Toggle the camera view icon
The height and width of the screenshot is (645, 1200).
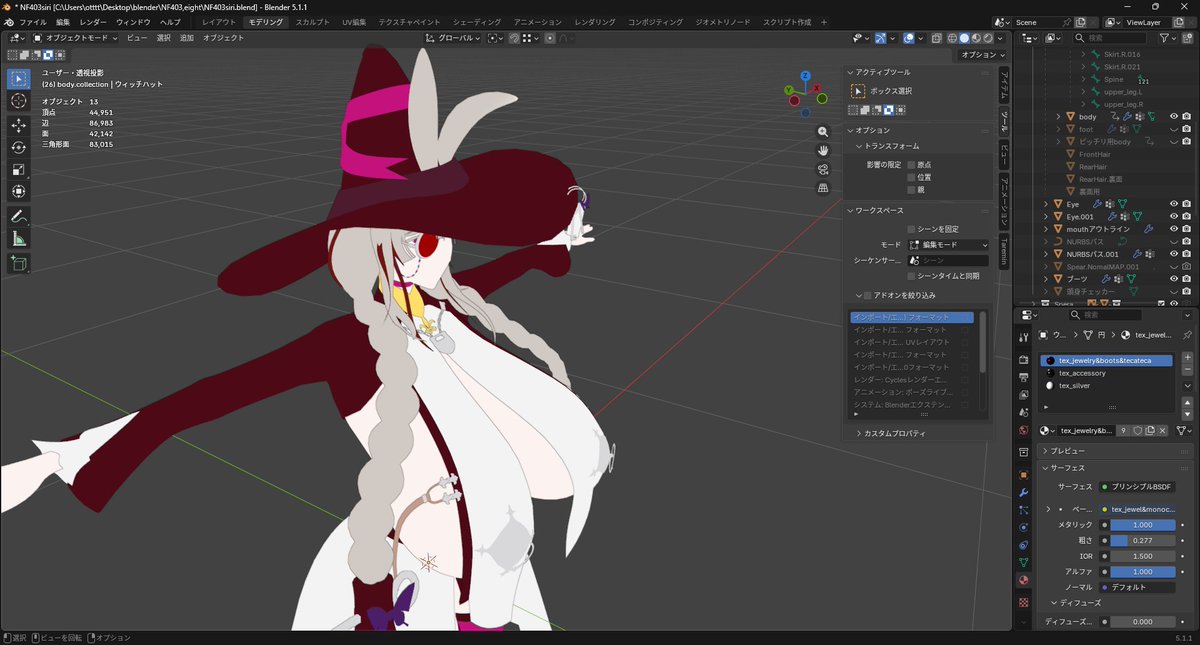pyautogui.click(x=823, y=169)
